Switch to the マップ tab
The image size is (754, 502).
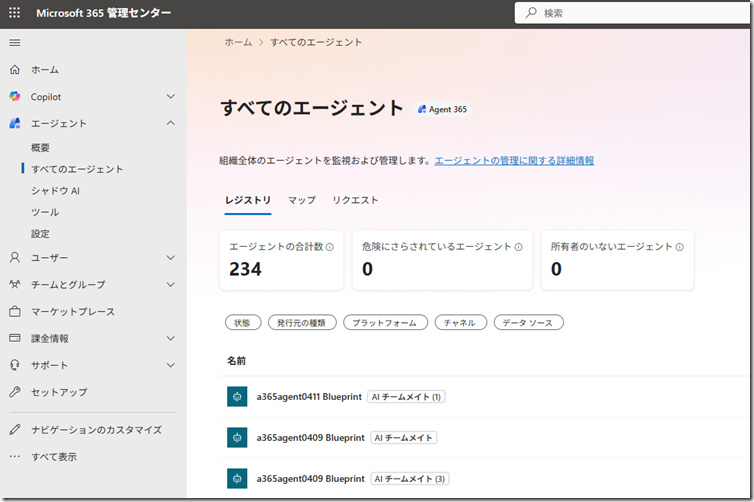(x=302, y=200)
